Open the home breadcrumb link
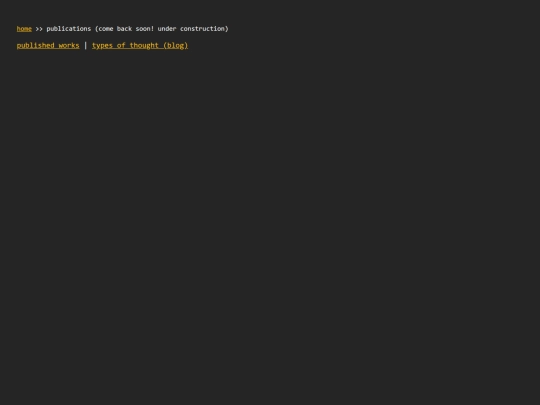 pos(24,29)
